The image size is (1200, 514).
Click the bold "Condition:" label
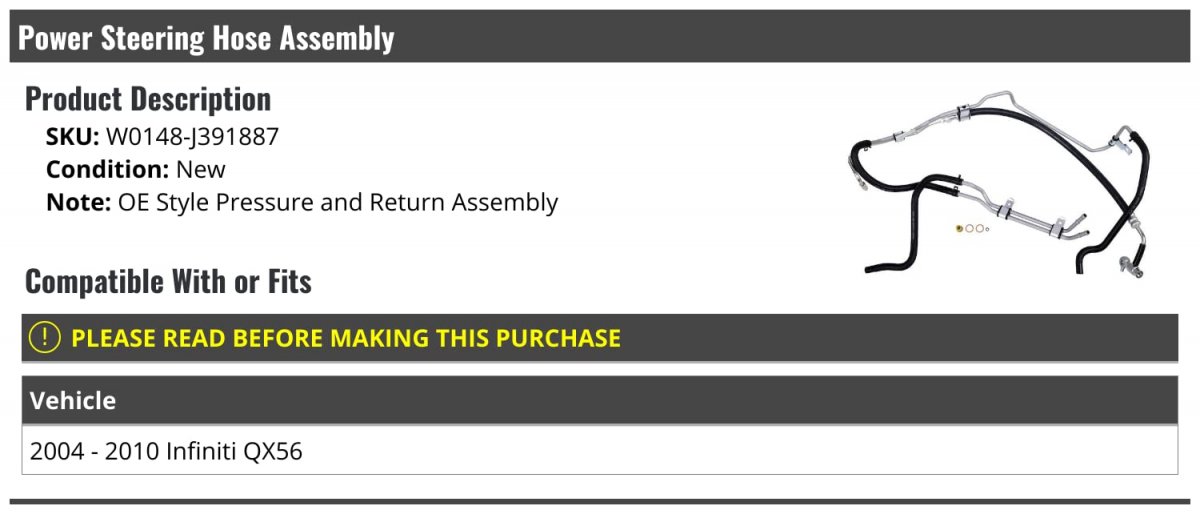coord(107,169)
